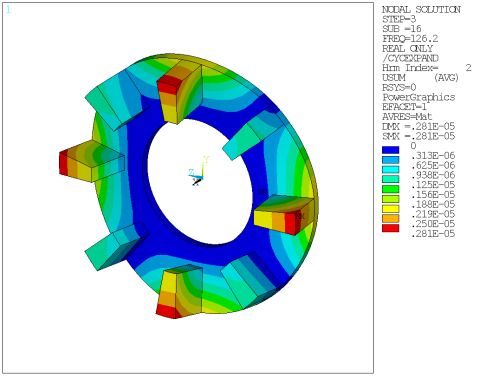Image resolution: width=500 pixels, height=376 pixels.
Task: Click the 'Hrm Index=' text
Action: 410,68
